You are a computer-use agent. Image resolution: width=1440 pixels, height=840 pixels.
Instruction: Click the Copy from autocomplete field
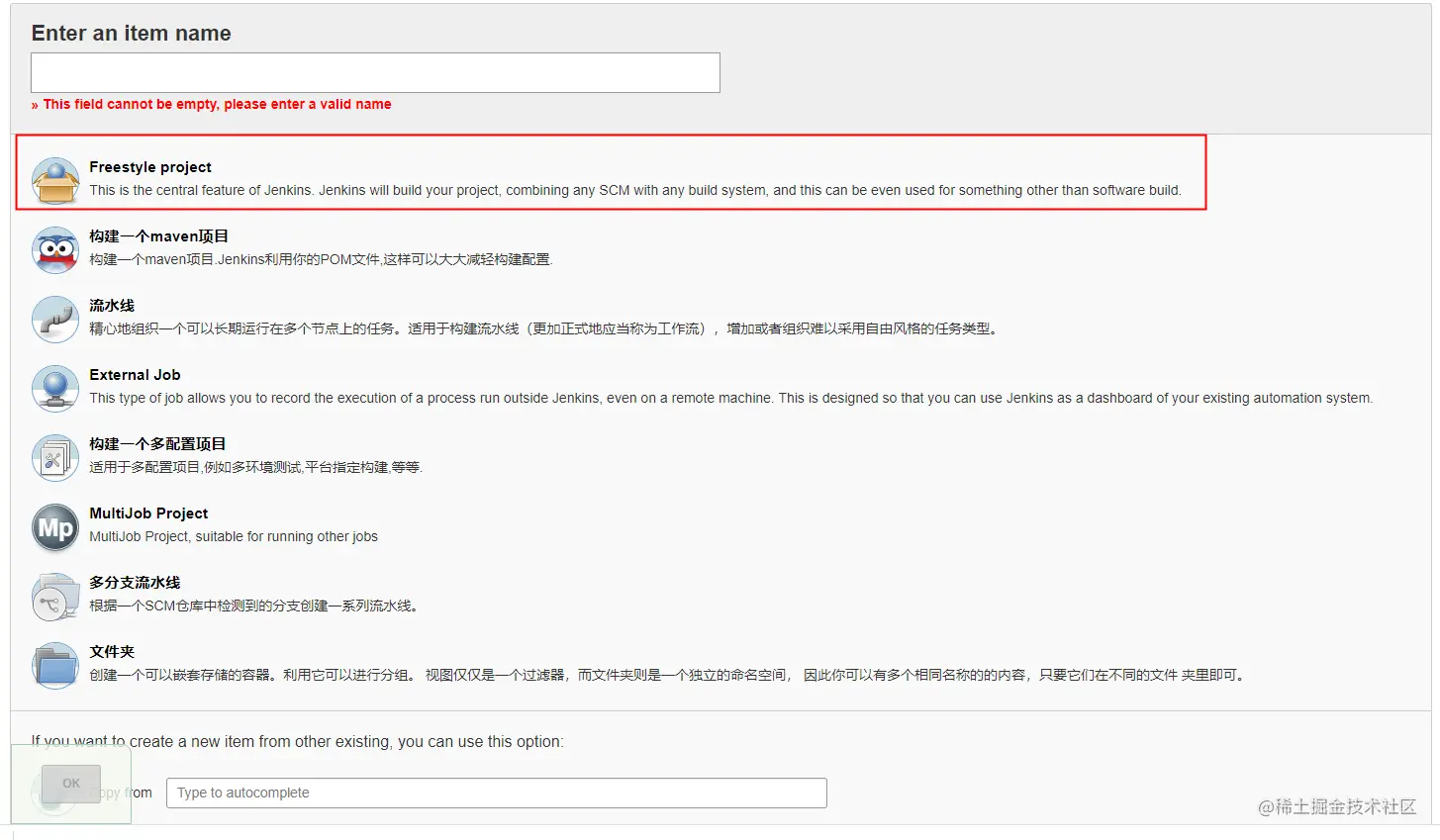tap(497, 793)
